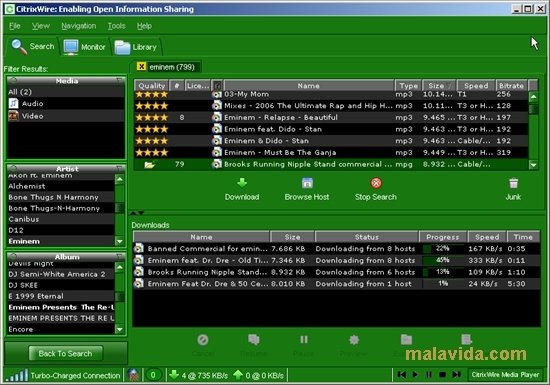This screenshot has width=550, height=385.
Task: Open the Artist filter panel dropdown arrow
Action: 120,168
